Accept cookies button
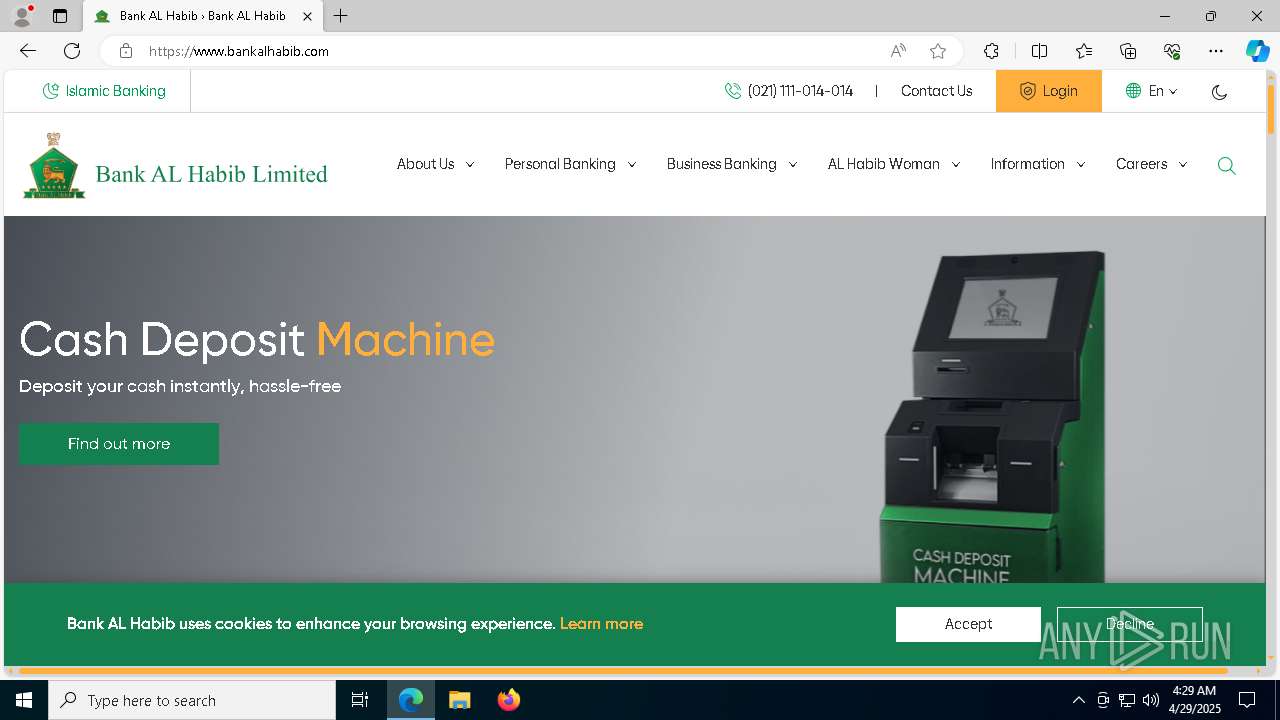Screen dimensions: 1280x720 [968, 624]
